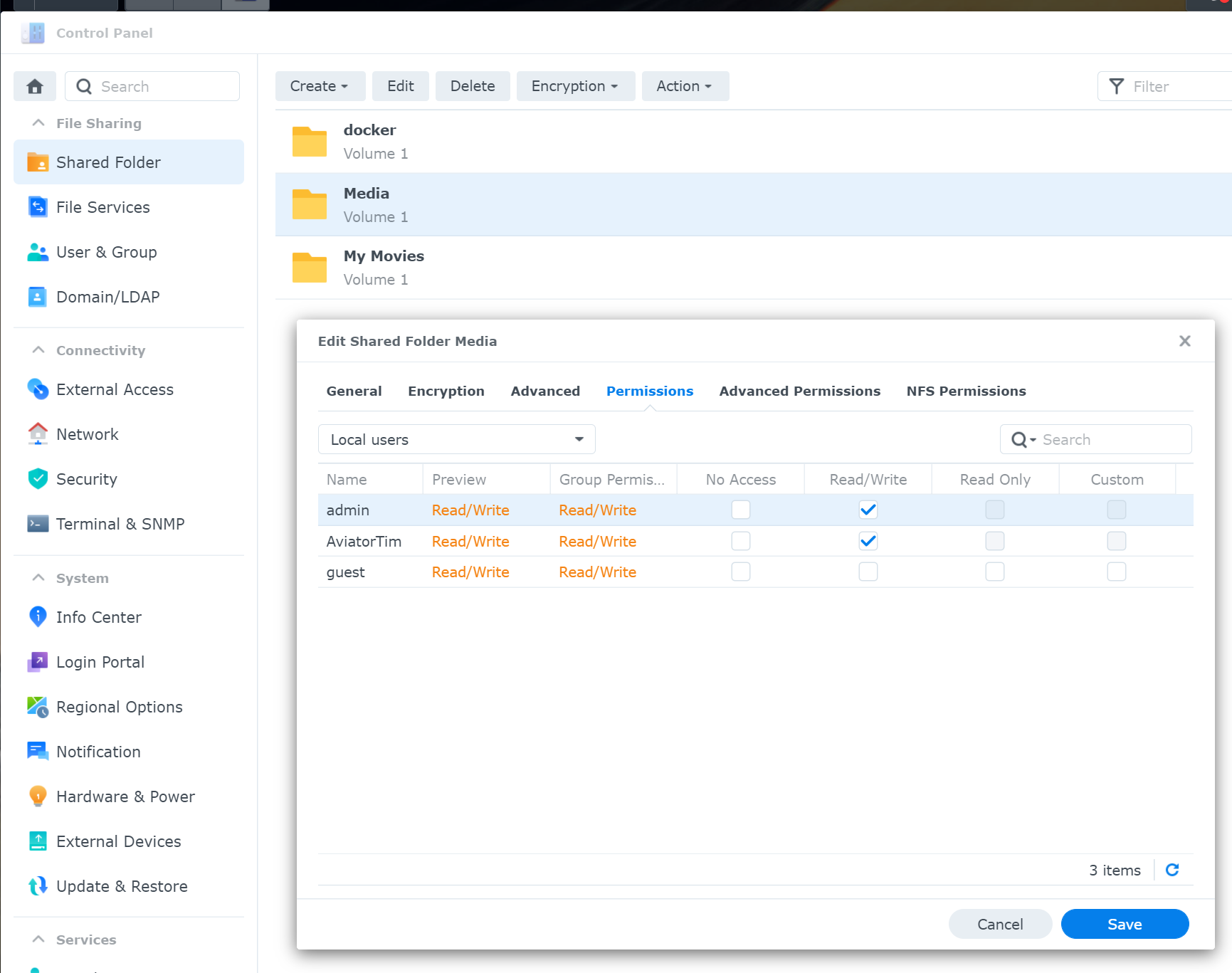Enable Read Only for guest user
This screenshot has width=1232, height=973.
[994, 572]
